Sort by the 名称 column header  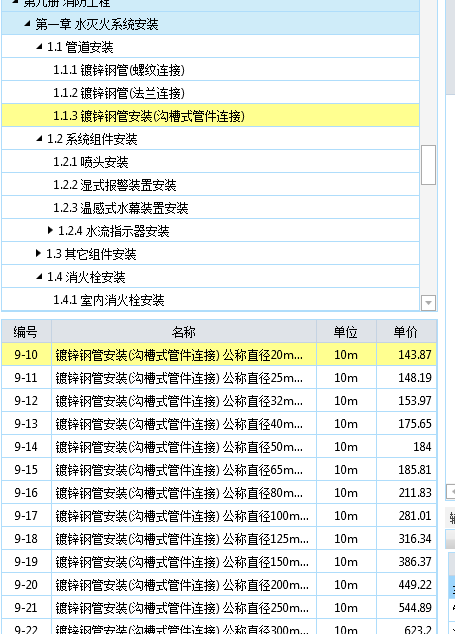(184, 332)
